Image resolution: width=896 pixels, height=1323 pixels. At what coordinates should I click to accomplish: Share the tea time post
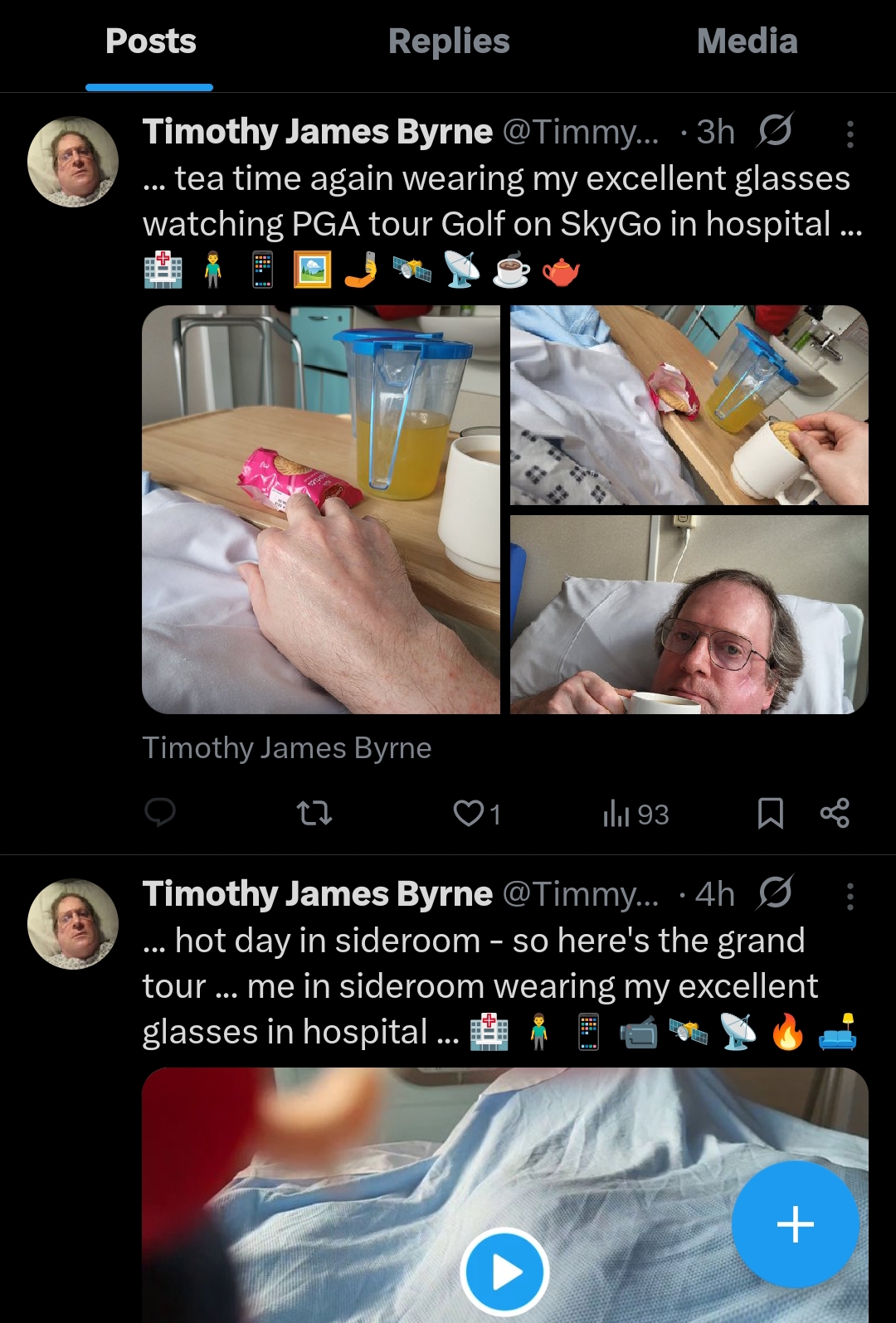pyautogui.click(x=835, y=814)
